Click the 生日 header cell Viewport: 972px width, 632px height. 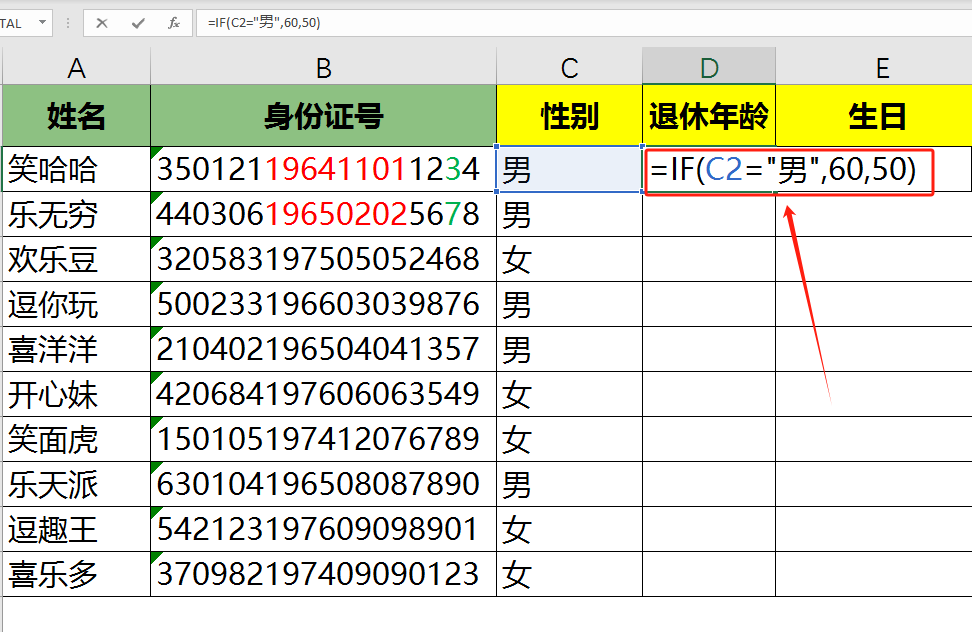[x=874, y=116]
